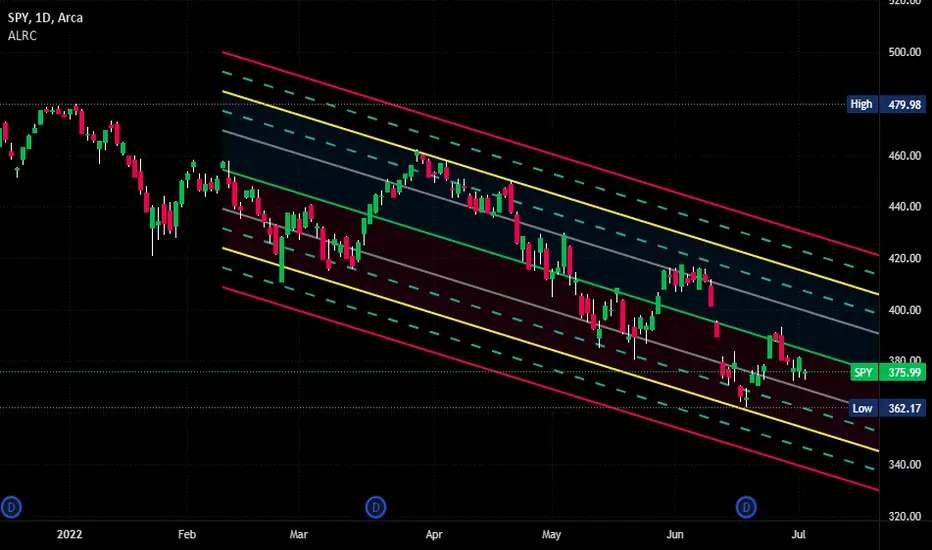Screen dimensions: 932x550
Task: Click the Jun date axis label
Action: click(675, 535)
